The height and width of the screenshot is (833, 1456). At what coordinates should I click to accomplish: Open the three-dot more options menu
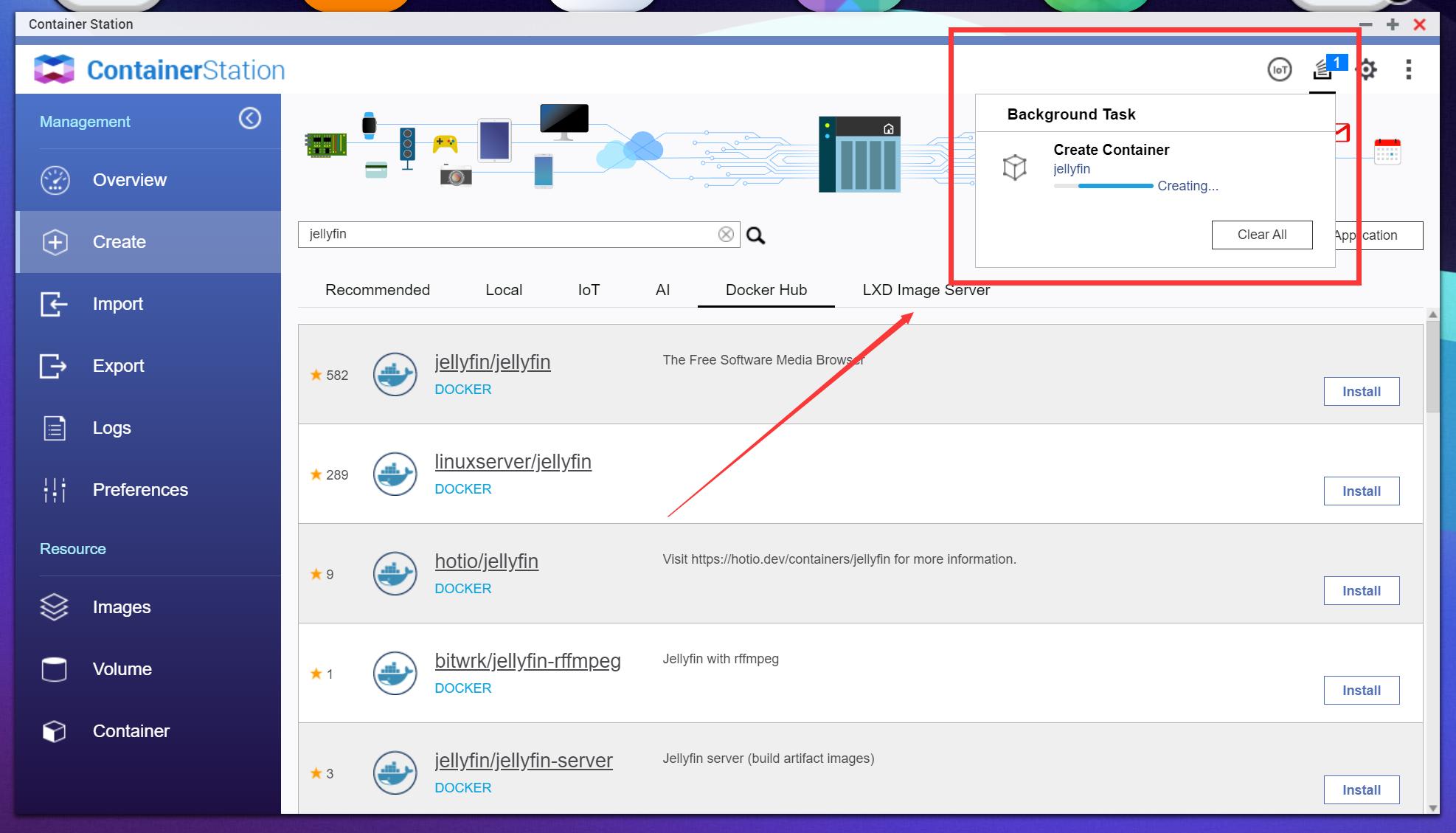point(1408,70)
